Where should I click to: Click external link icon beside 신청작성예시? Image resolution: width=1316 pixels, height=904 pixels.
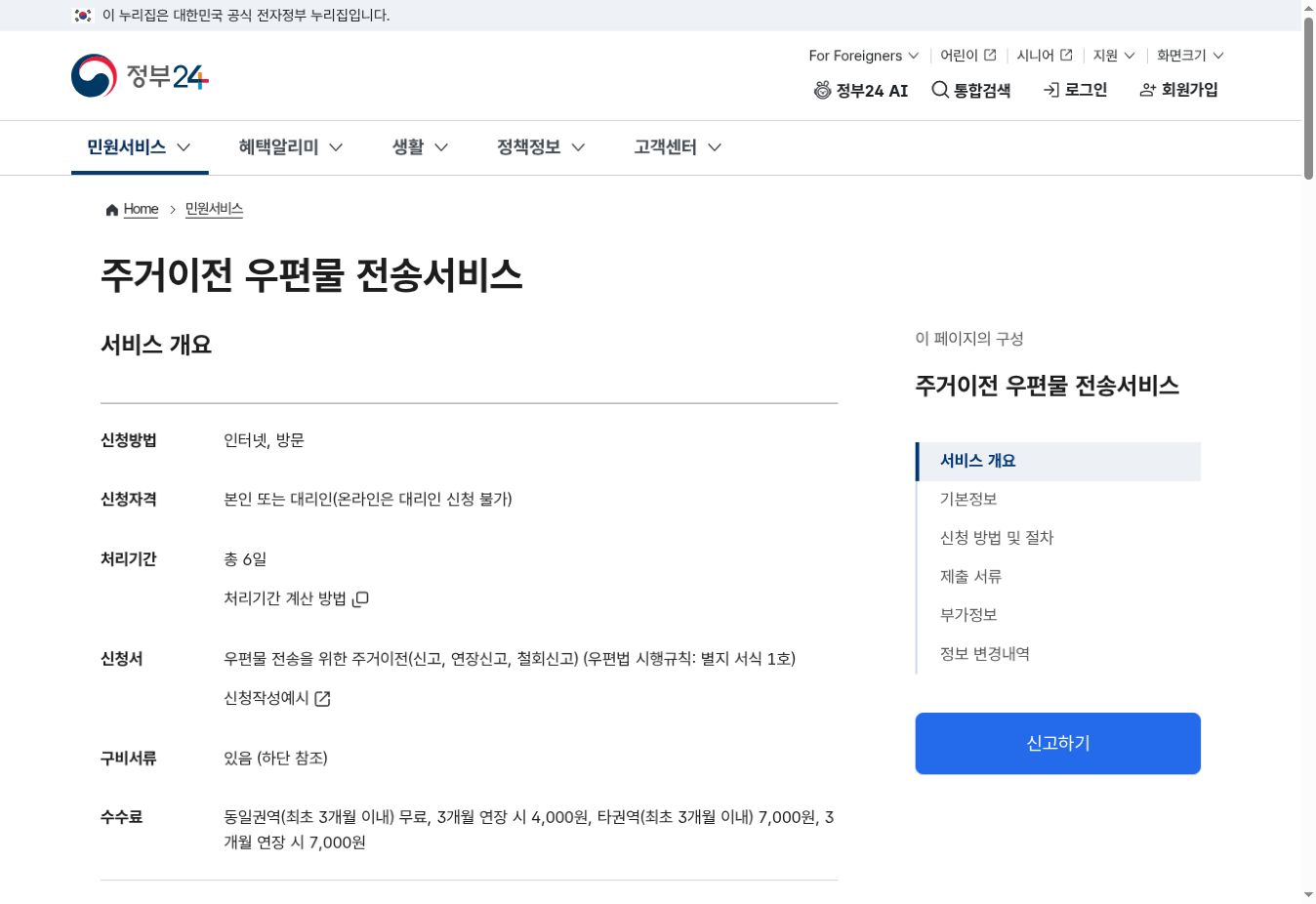pyautogui.click(x=322, y=698)
